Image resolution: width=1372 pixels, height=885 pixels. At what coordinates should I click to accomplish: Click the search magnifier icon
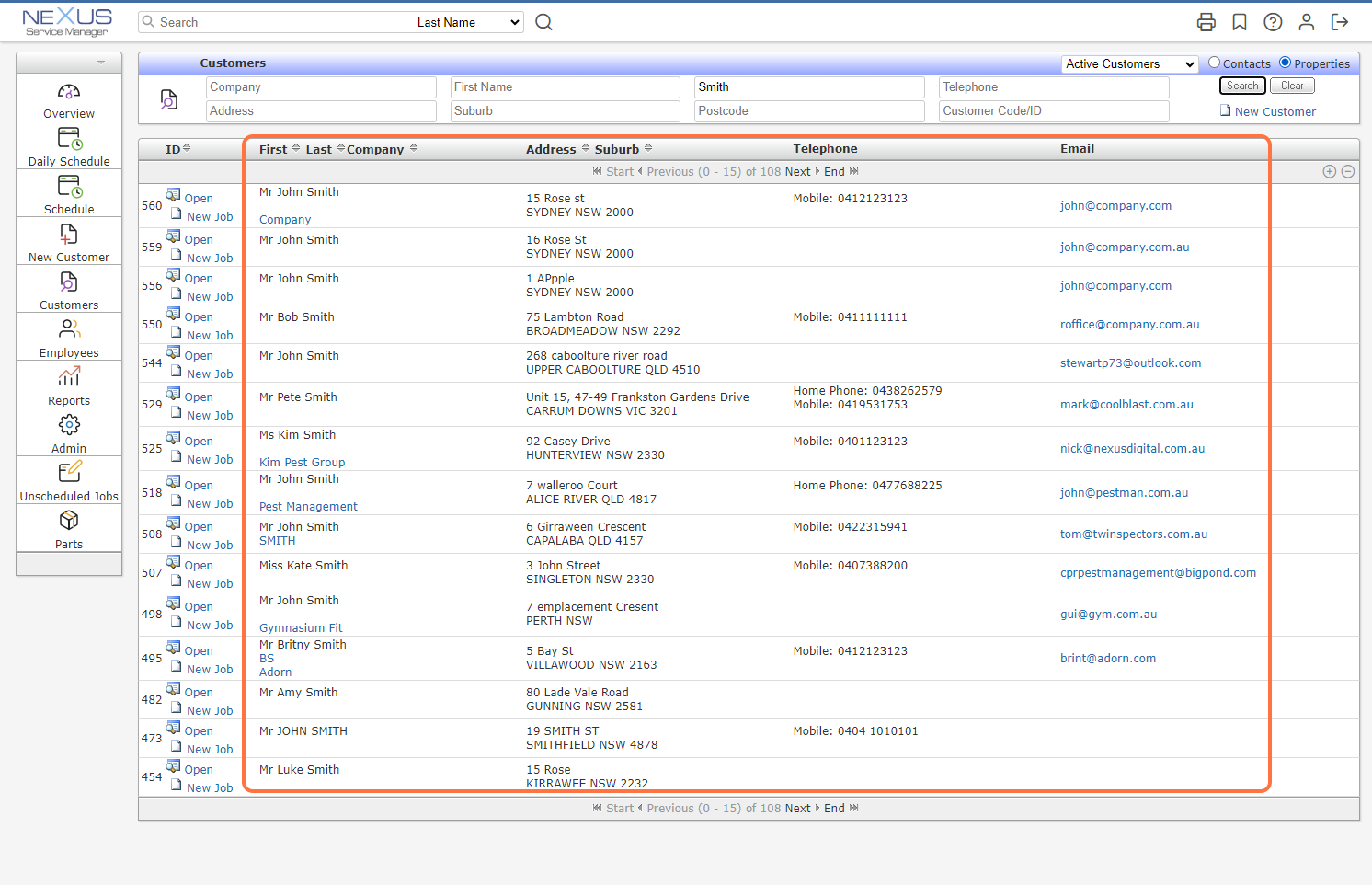543,22
